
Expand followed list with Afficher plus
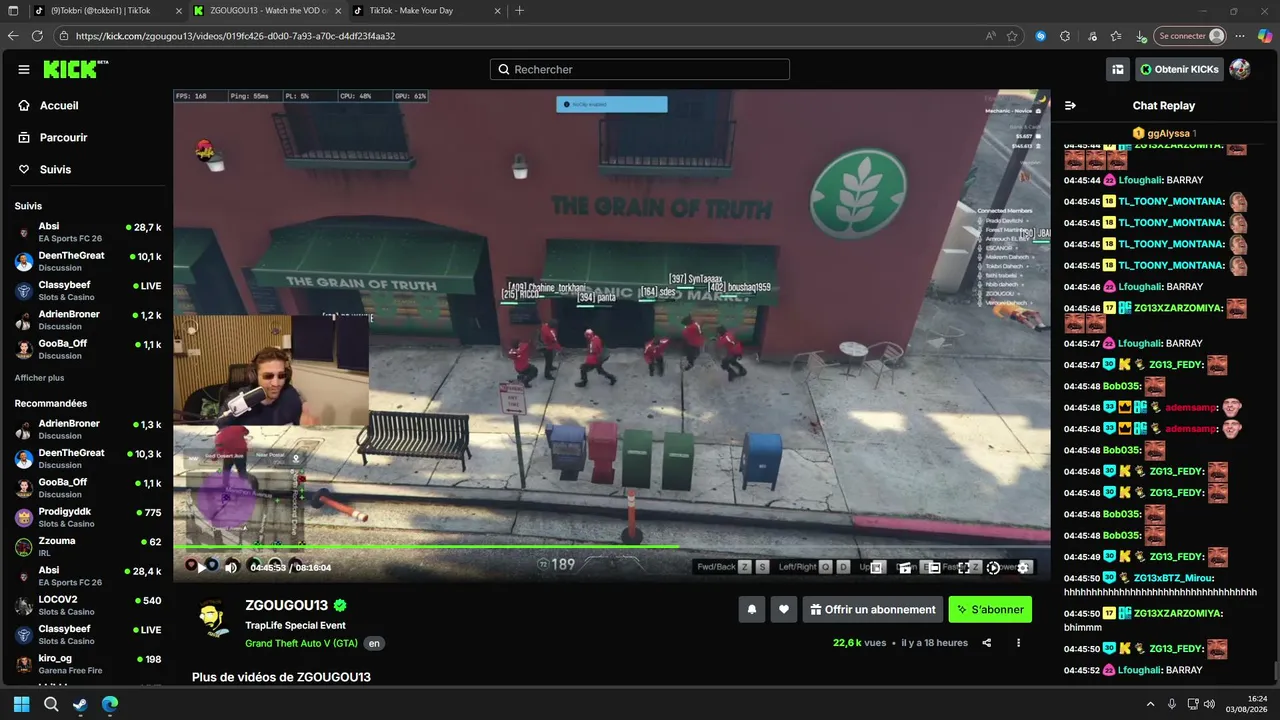click(39, 378)
